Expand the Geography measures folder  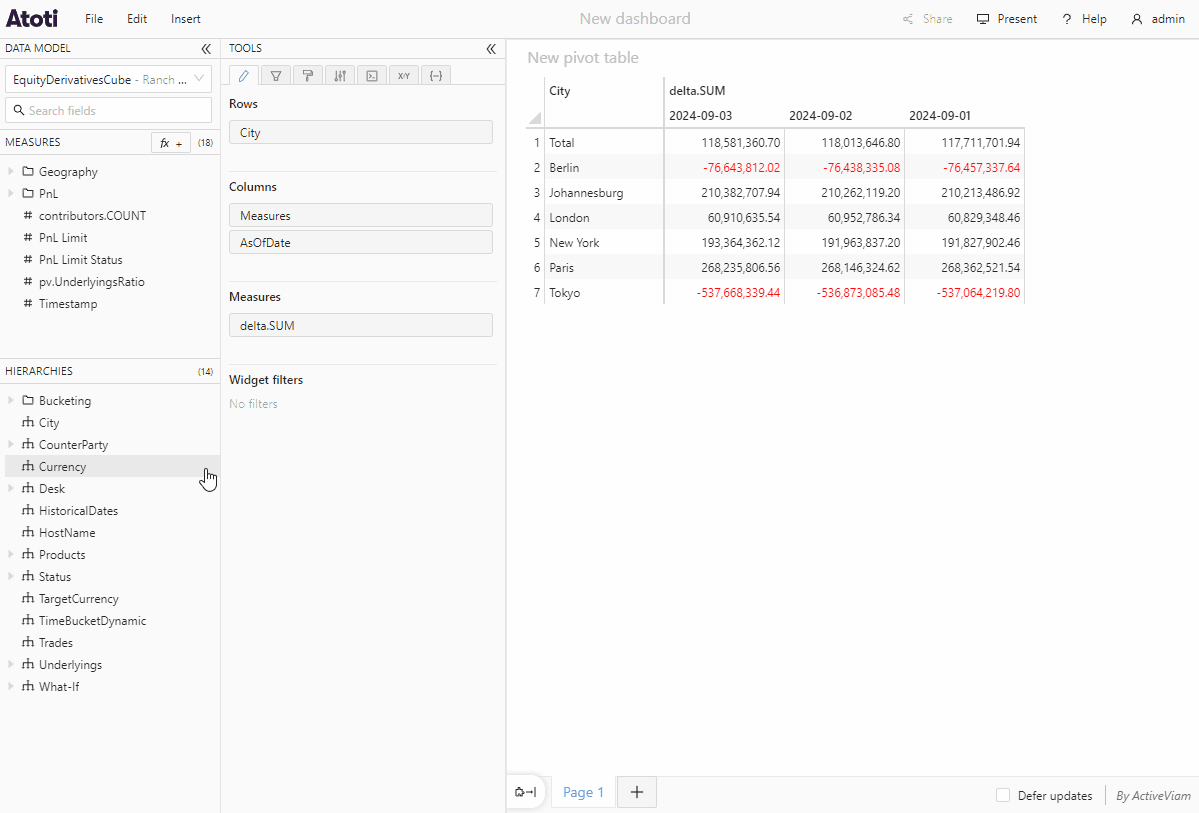(x=11, y=171)
